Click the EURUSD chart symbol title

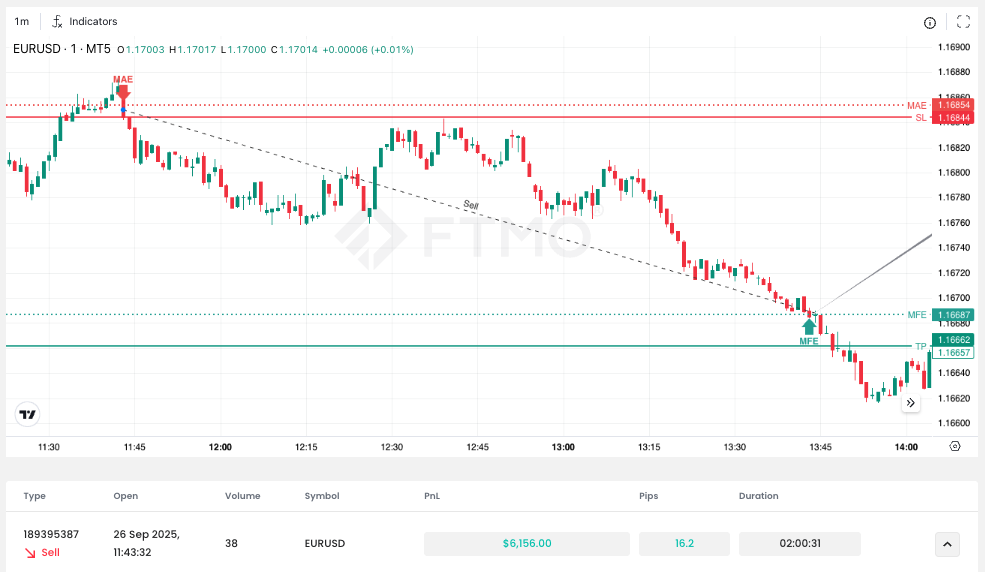click(61, 49)
